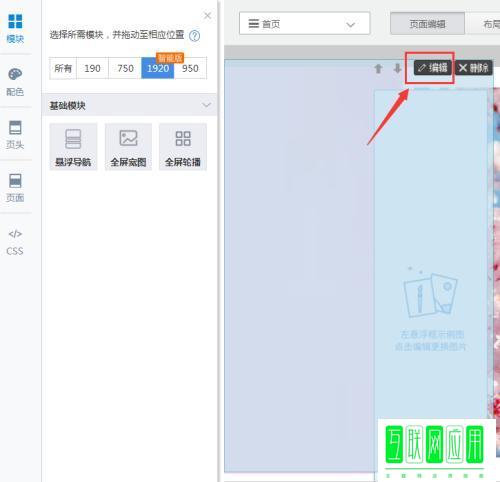Open the 配色 color palette icon
500x482 pixels.
click(x=15, y=82)
